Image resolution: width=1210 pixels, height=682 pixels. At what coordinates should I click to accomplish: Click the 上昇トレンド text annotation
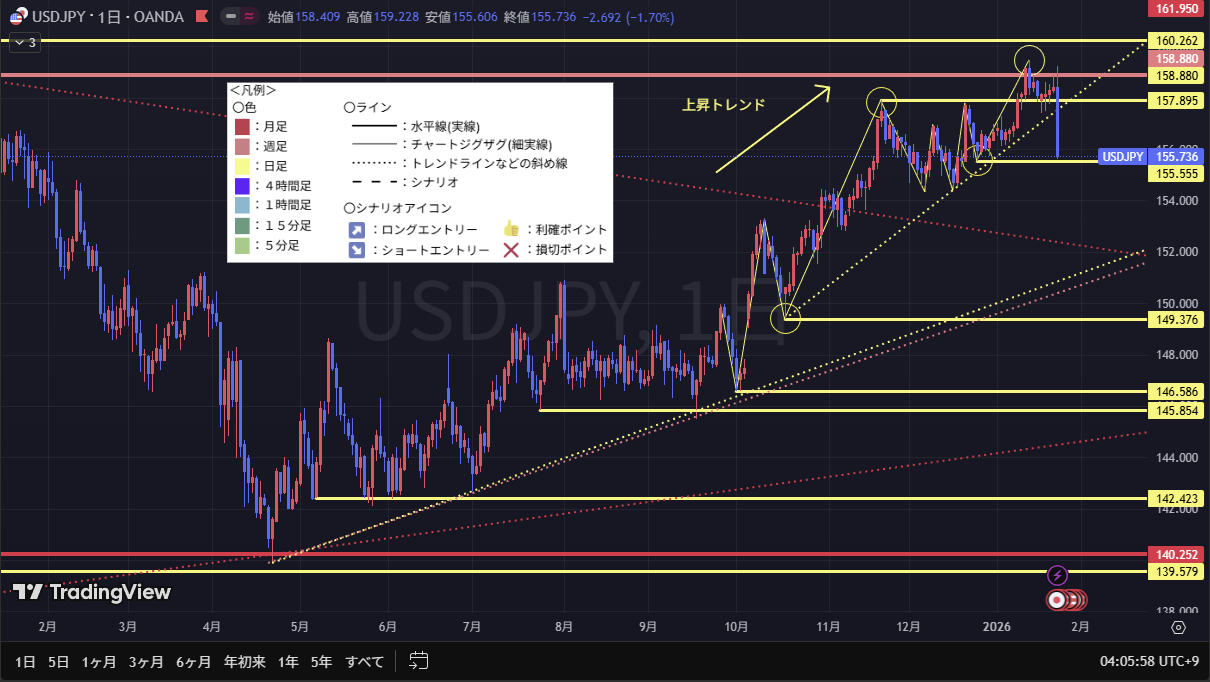tap(723, 105)
